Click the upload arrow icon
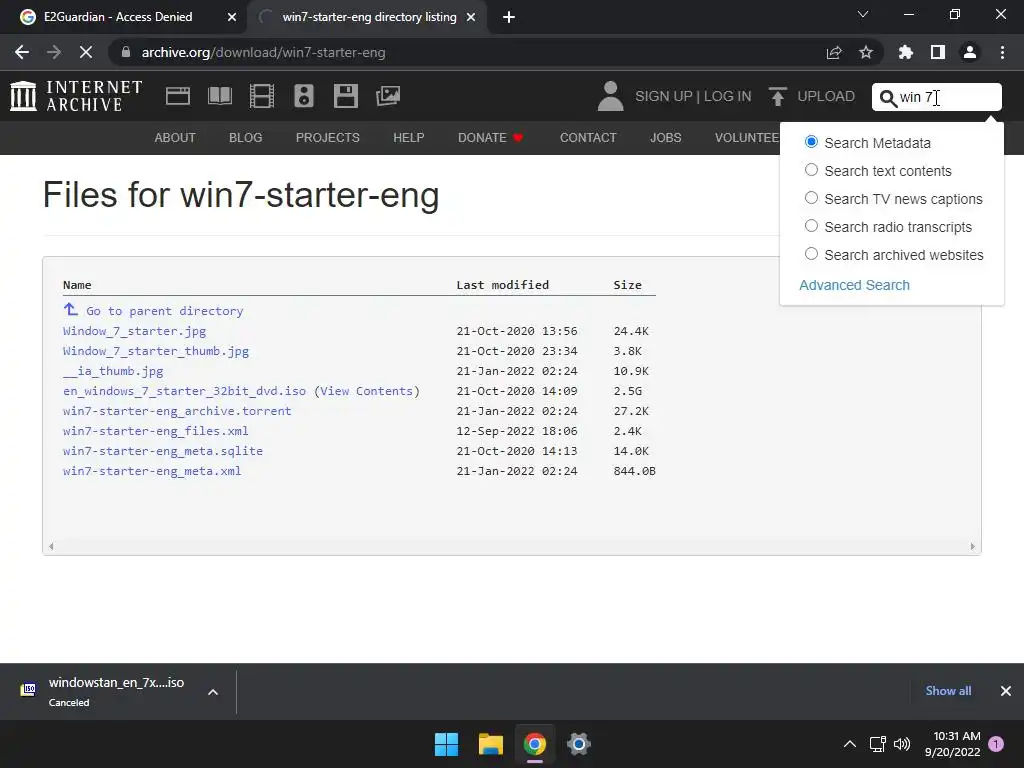This screenshot has height=768, width=1024. (x=777, y=96)
